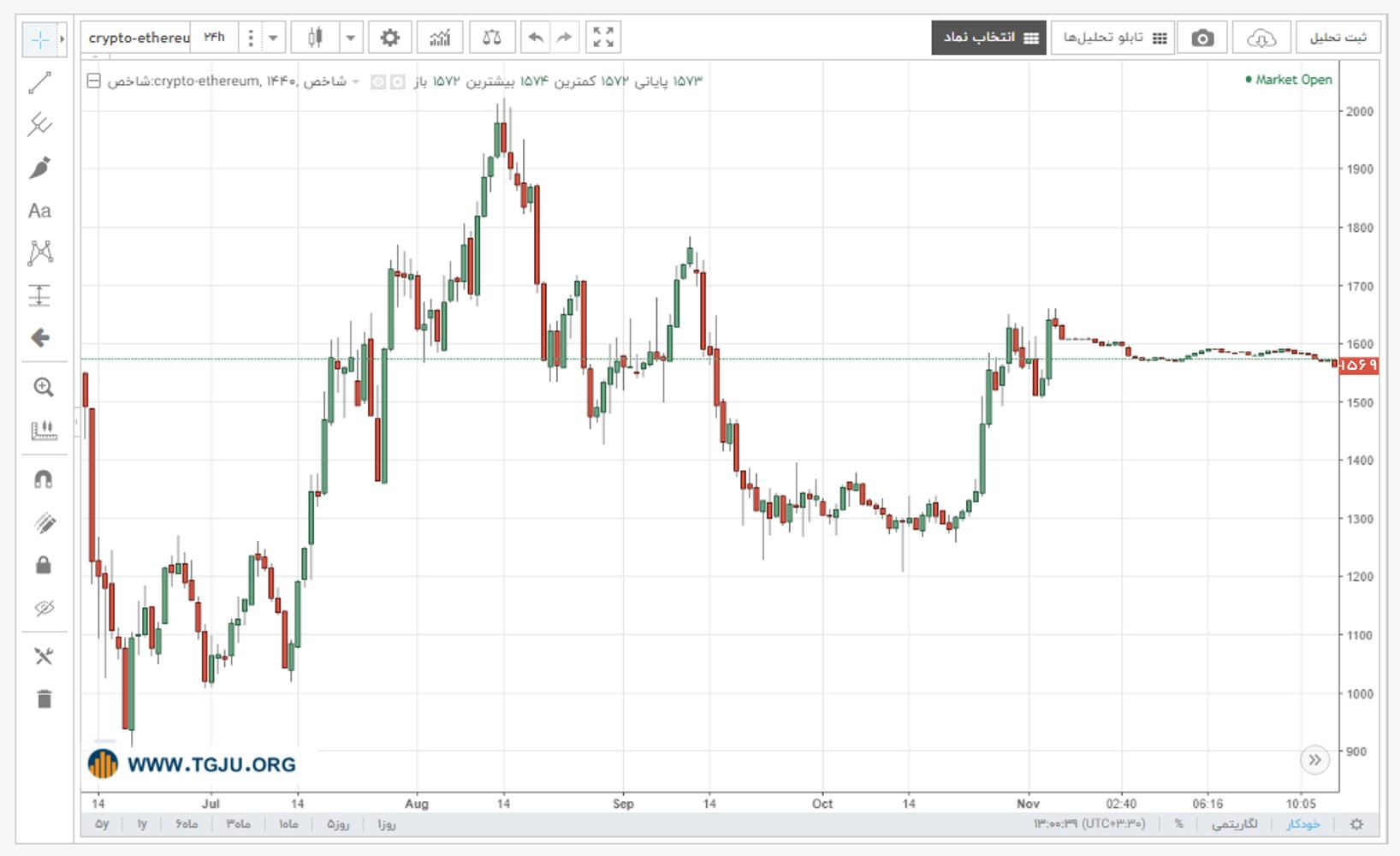Click the compare symbols scale icon
Viewport: 1400px width, 856px height.
(x=491, y=38)
